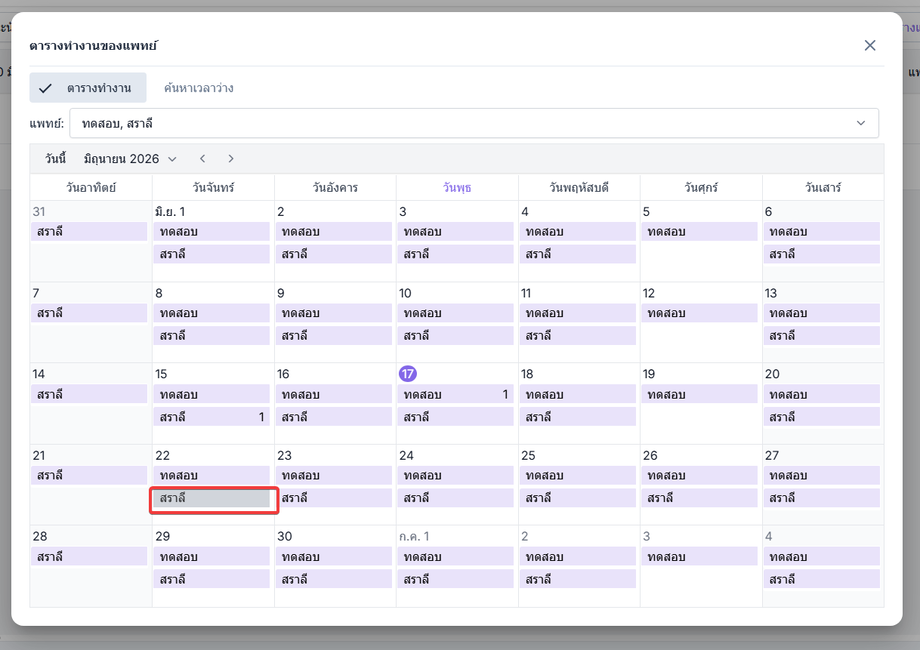This screenshot has width=920, height=650.
Task: Select ทดสอบ entry on June 4
Action: point(577,232)
